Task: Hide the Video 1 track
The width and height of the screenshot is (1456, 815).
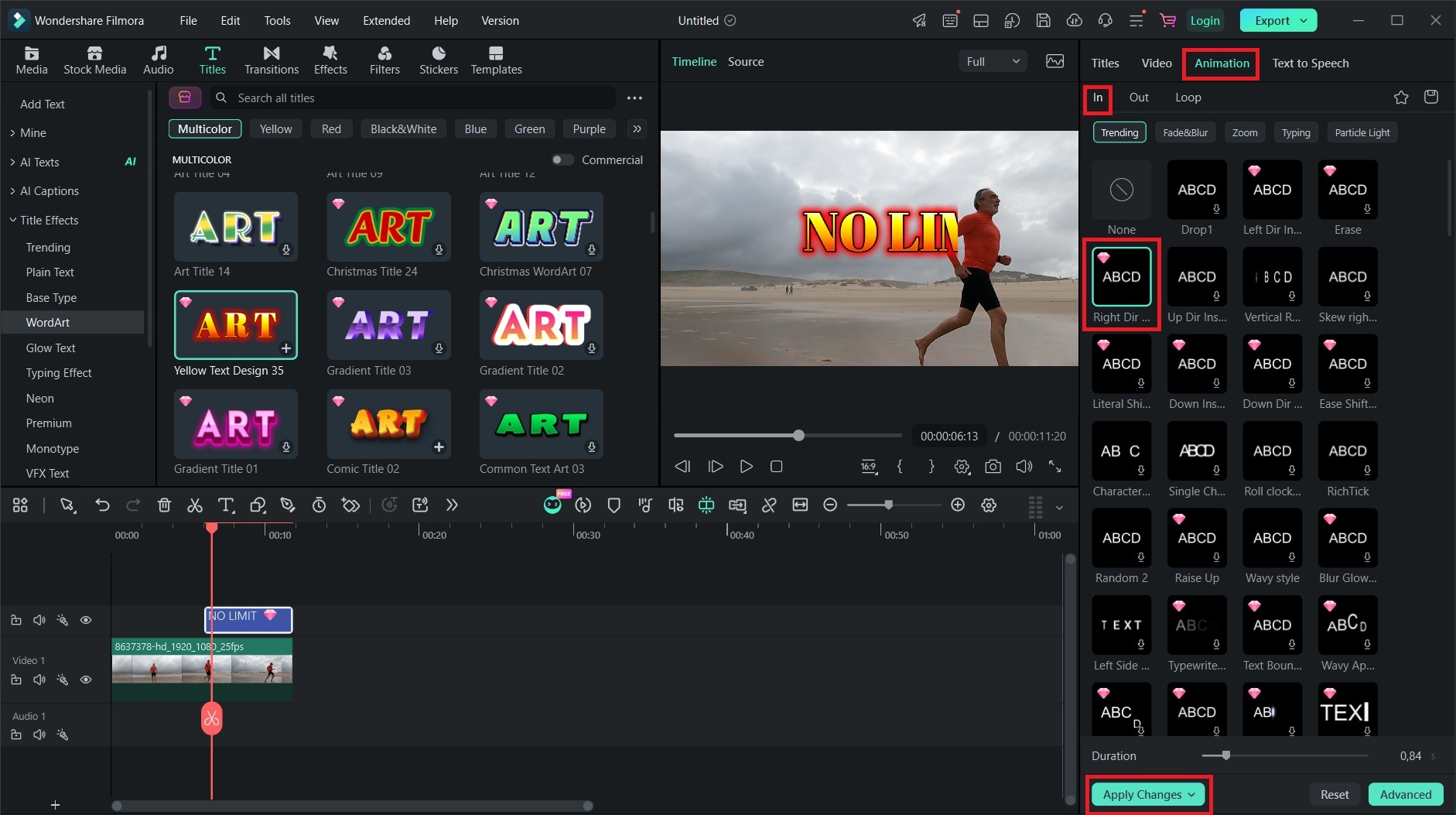Action: (86, 680)
